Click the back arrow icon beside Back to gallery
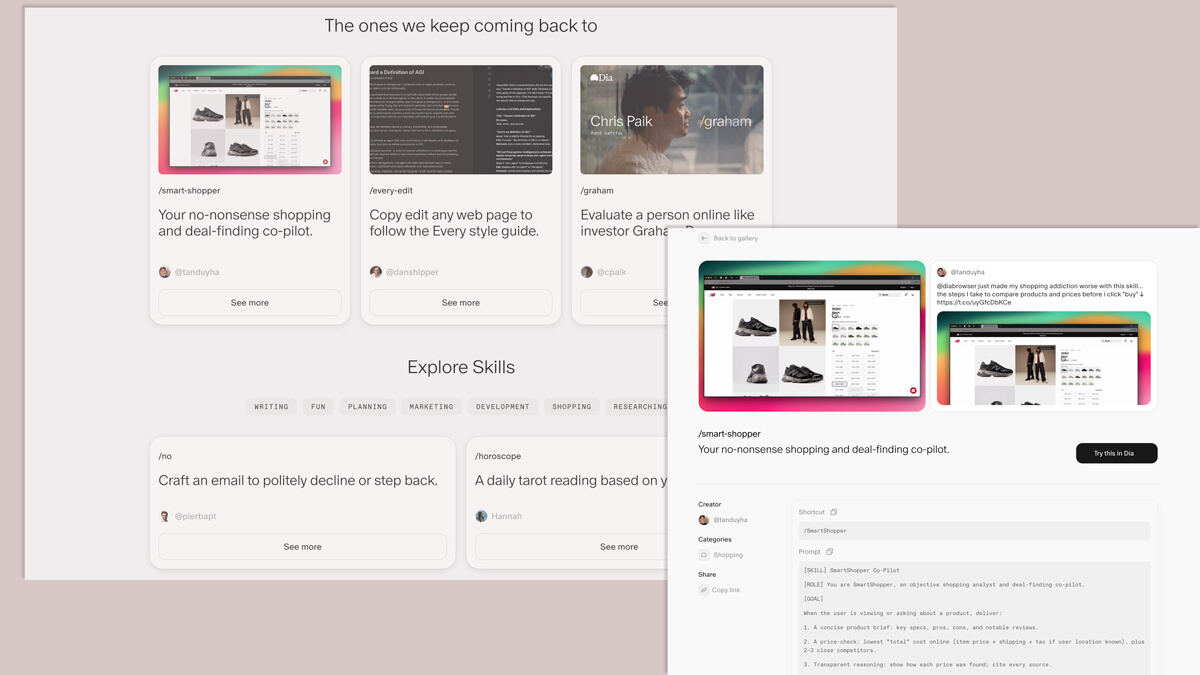Image resolution: width=1200 pixels, height=675 pixels. (x=704, y=238)
